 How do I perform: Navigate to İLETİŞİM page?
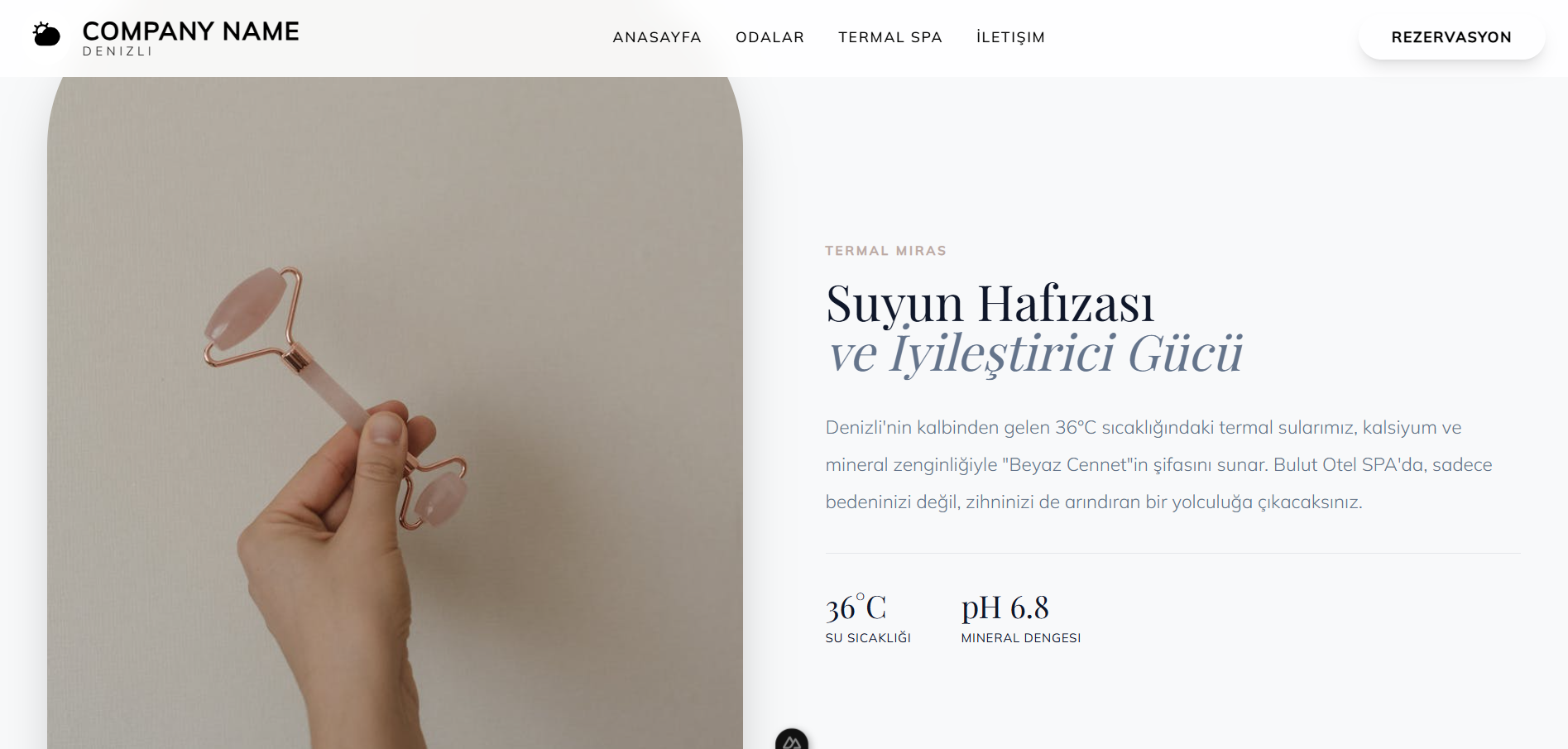click(1010, 37)
